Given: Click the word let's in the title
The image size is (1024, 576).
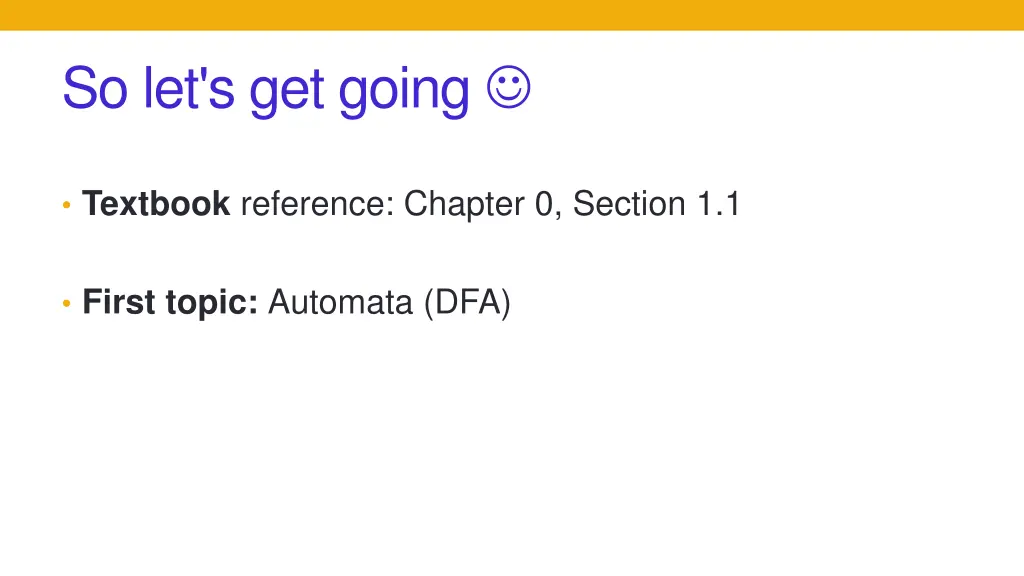Looking at the screenshot, I should [x=188, y=88].
